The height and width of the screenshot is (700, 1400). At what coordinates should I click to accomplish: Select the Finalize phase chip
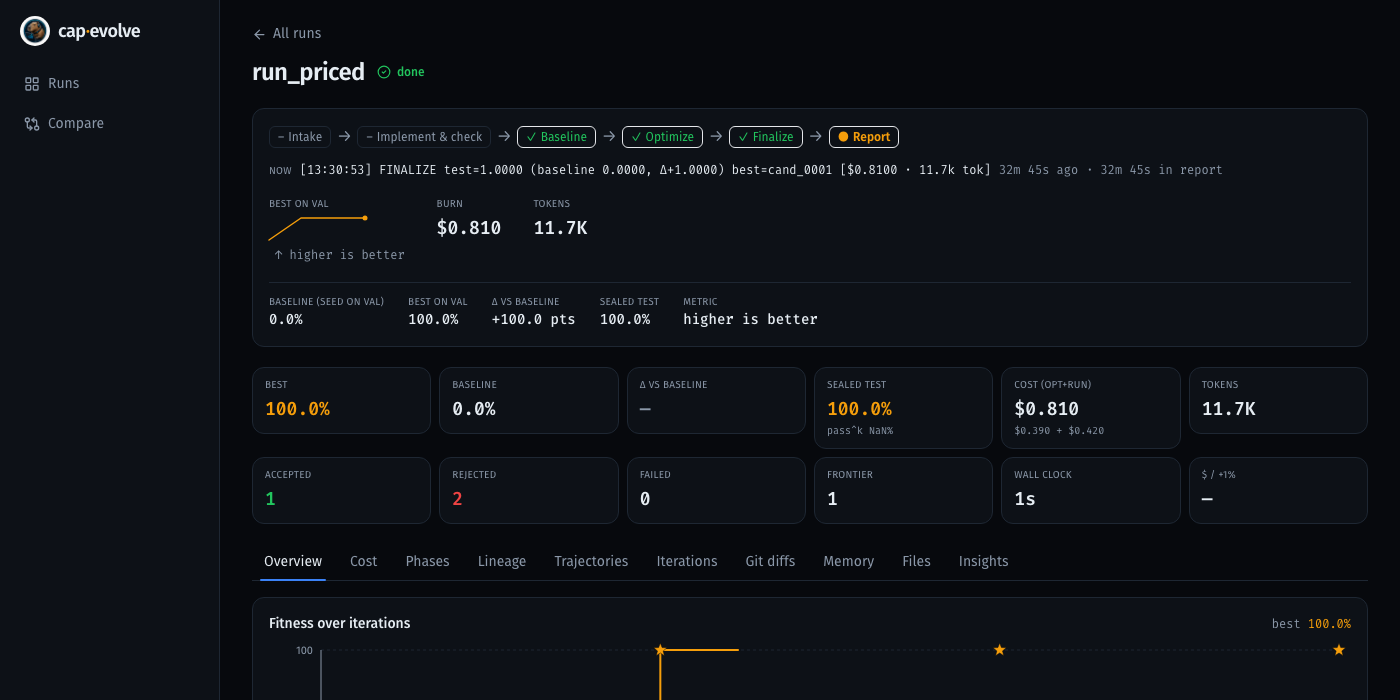766,137
